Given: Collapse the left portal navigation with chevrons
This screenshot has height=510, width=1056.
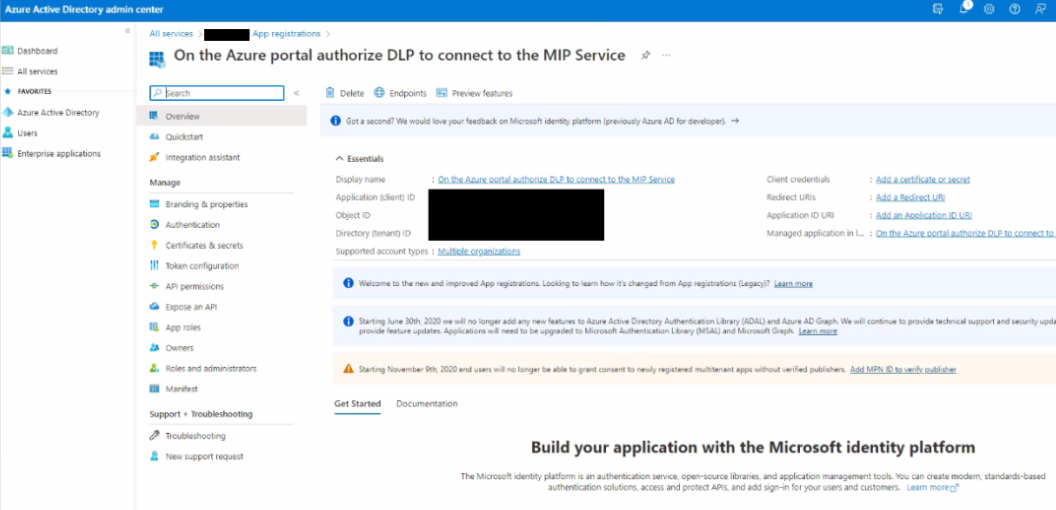Looking at the screenshot, I should 127,31.
